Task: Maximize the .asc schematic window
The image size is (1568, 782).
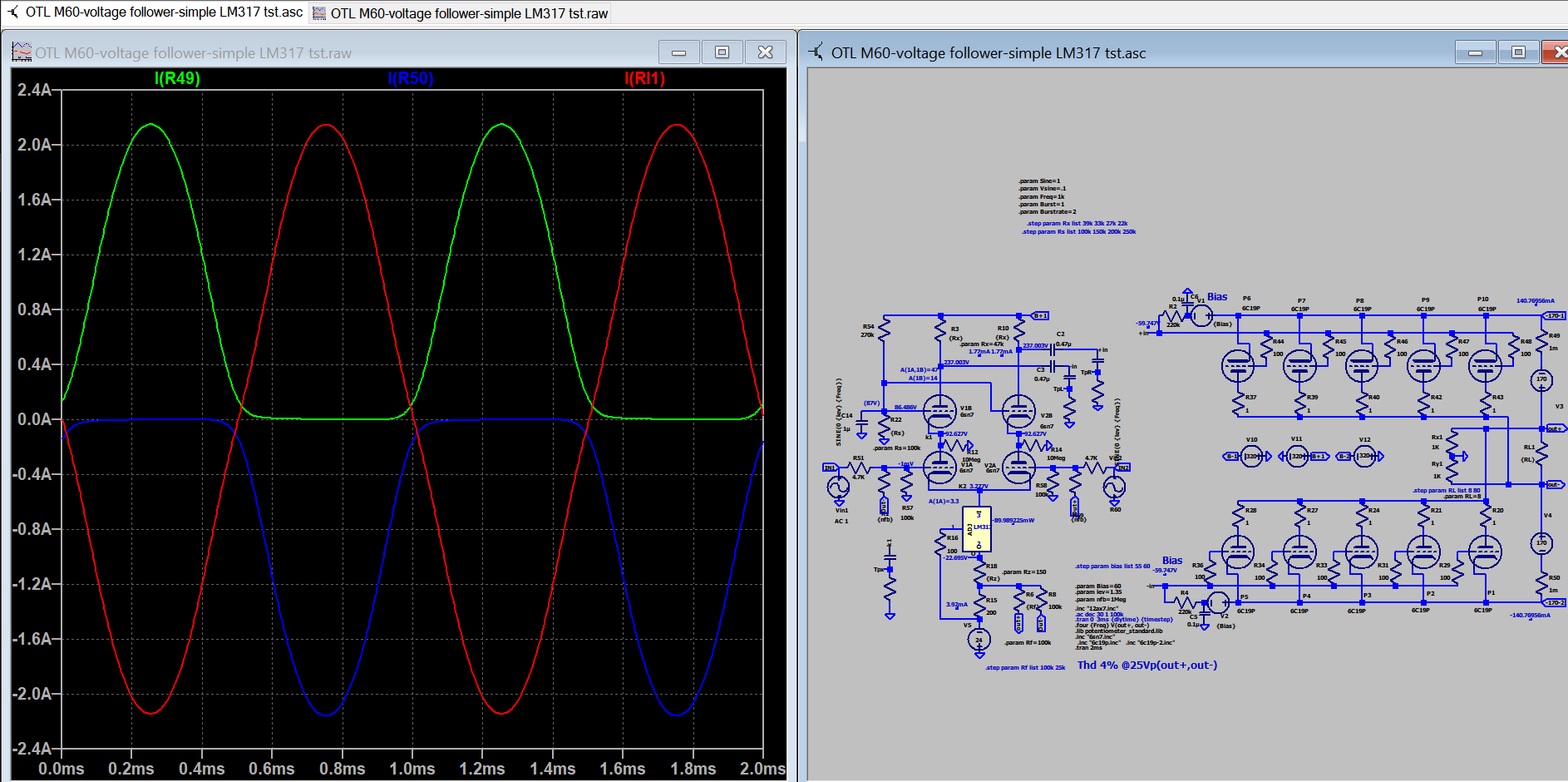Action: (x=1519, y=52)
